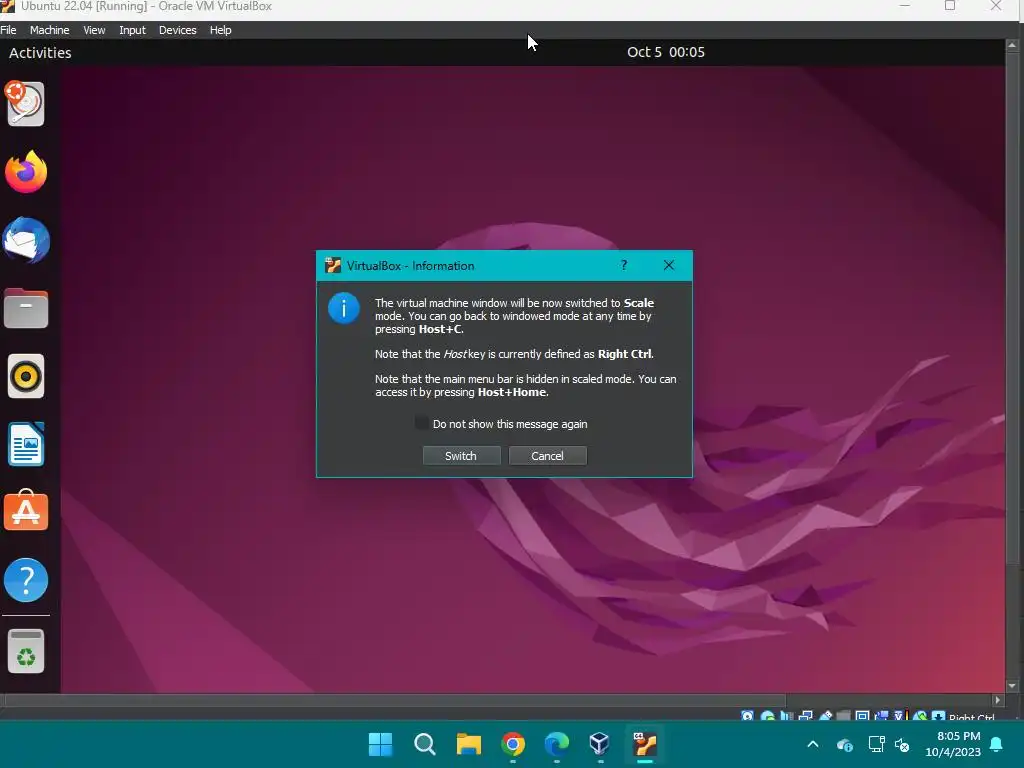Click the VirtualBox network status icon

805,716
